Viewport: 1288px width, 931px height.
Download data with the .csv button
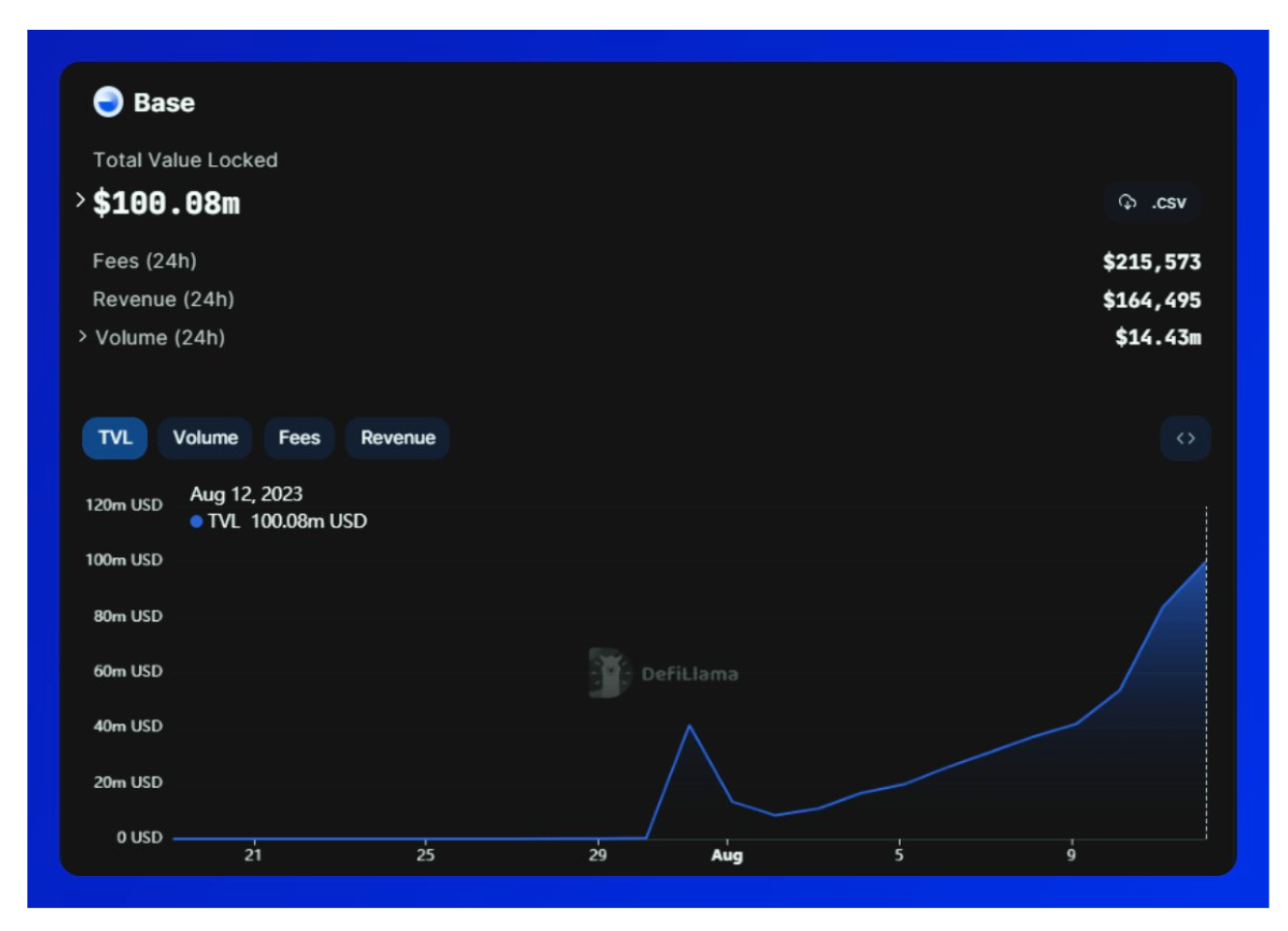pos(1152,202)
